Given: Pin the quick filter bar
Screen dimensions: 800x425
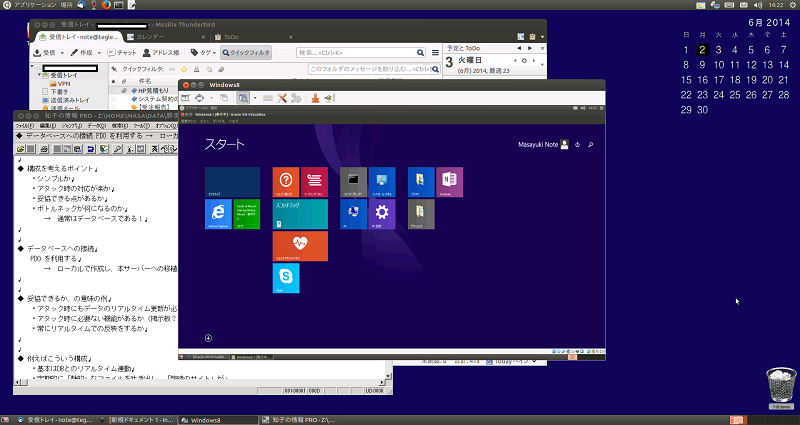Looking at the screenshot, I should [114, 69].
